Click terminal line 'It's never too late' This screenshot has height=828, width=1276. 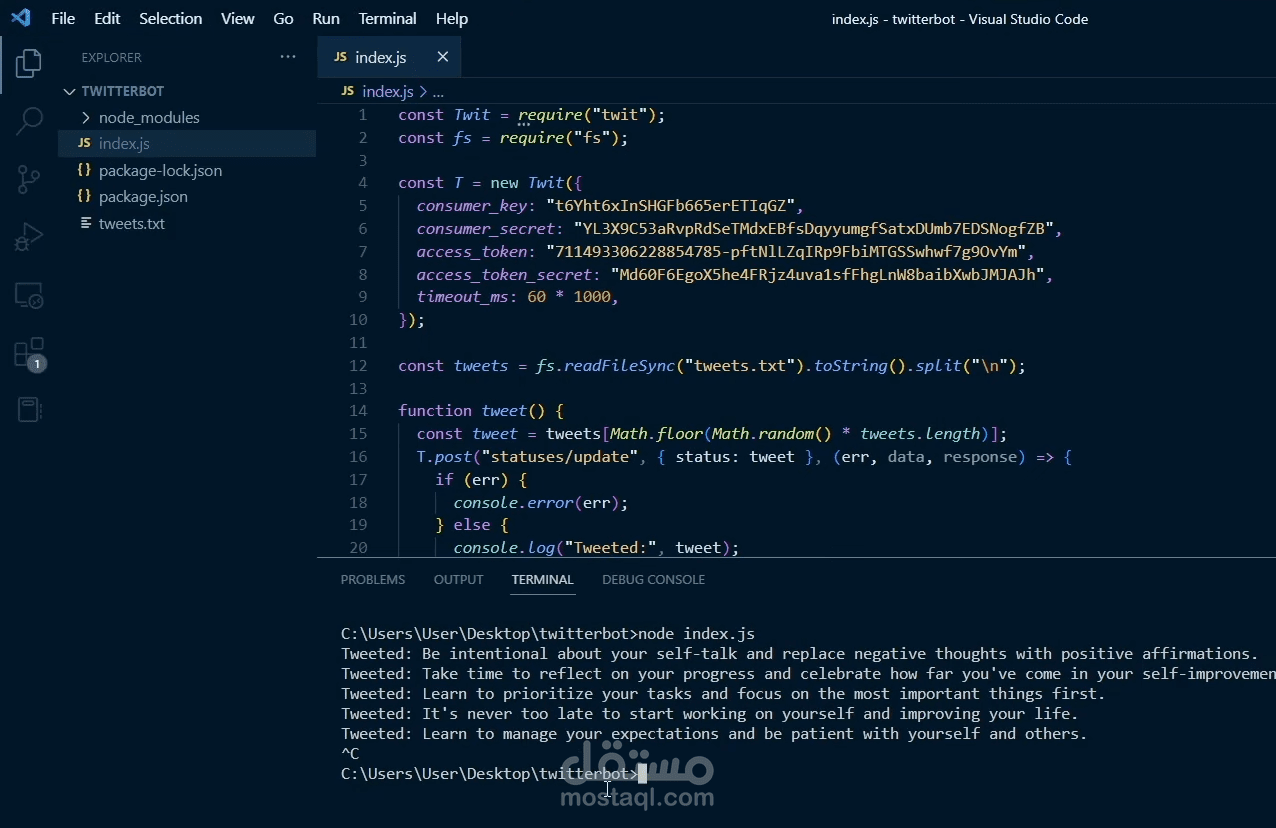pyautogui.click(x=710, y=714)
